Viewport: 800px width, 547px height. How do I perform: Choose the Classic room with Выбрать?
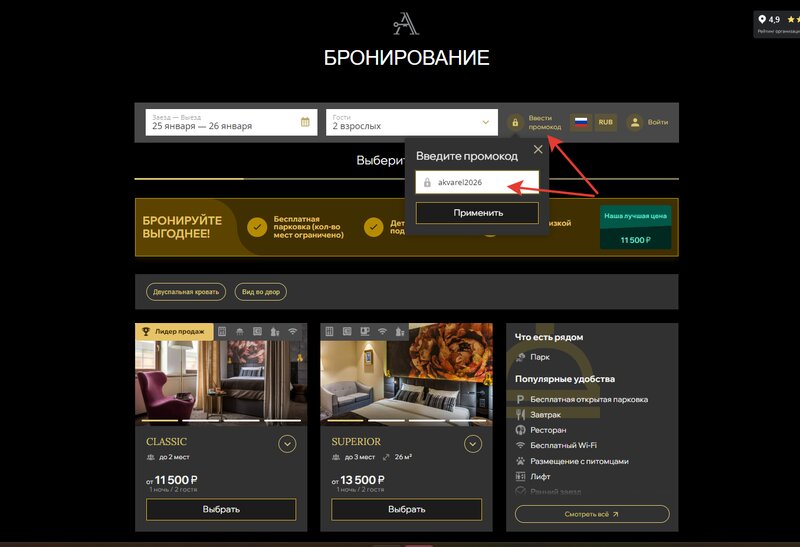(221, 509)
